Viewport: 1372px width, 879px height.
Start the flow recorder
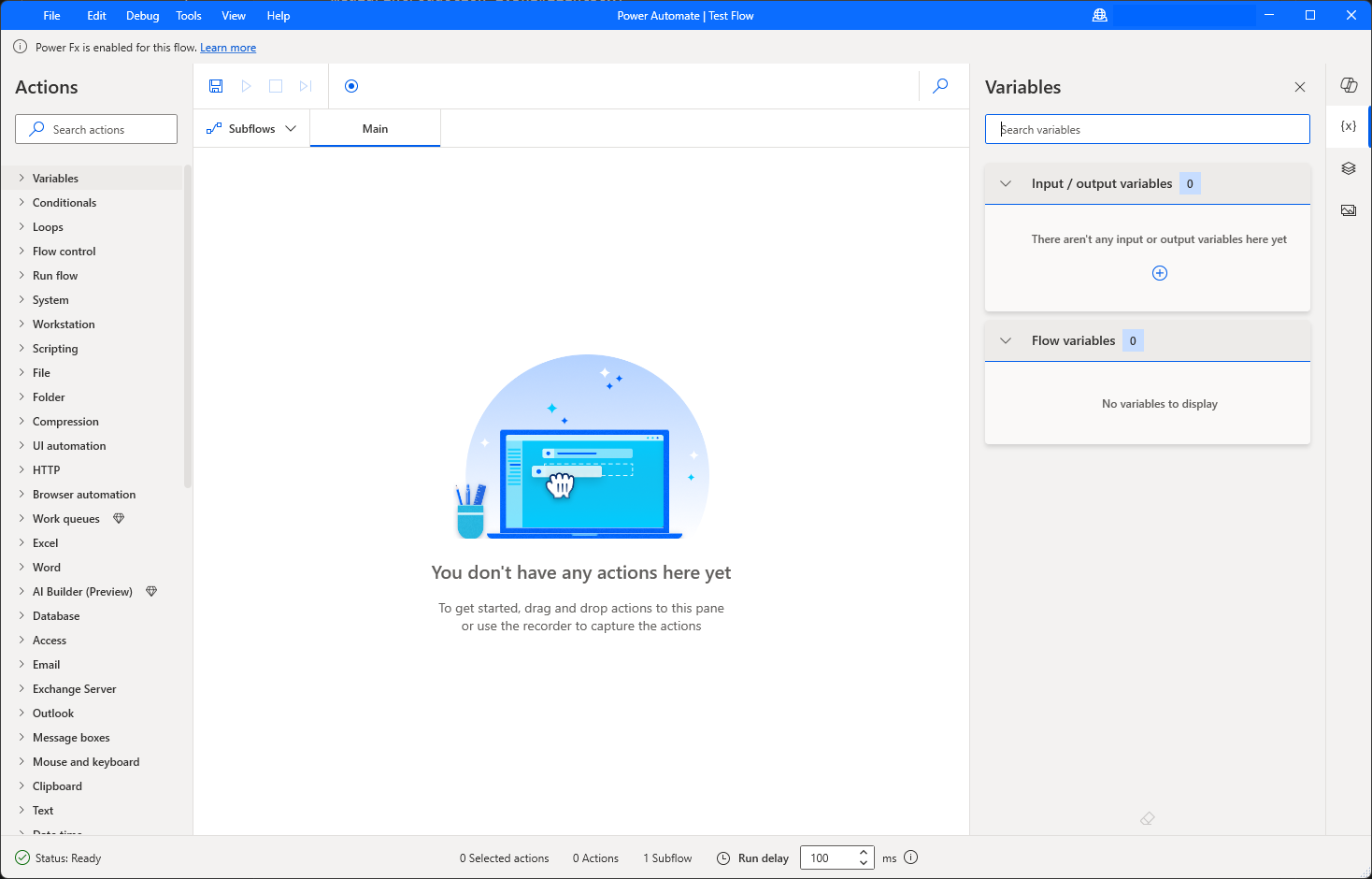[351, 85]
